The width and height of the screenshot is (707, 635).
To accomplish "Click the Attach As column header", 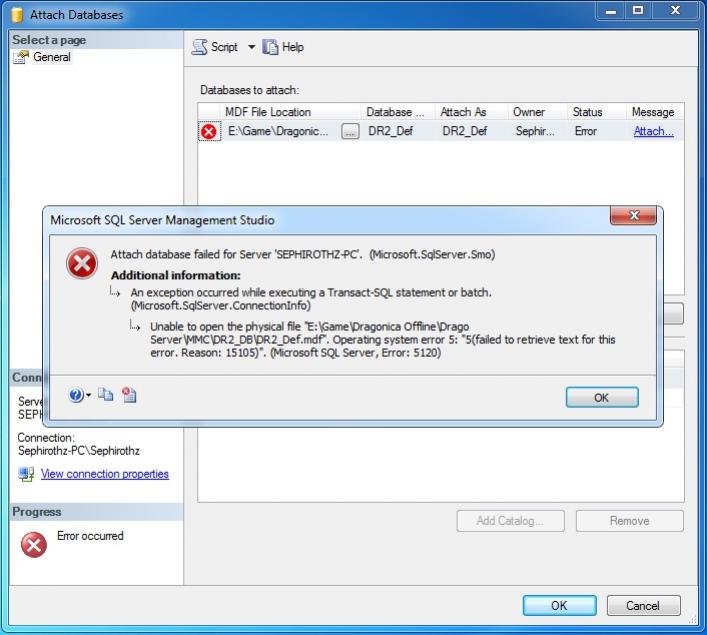I will (x=472, y=112).
